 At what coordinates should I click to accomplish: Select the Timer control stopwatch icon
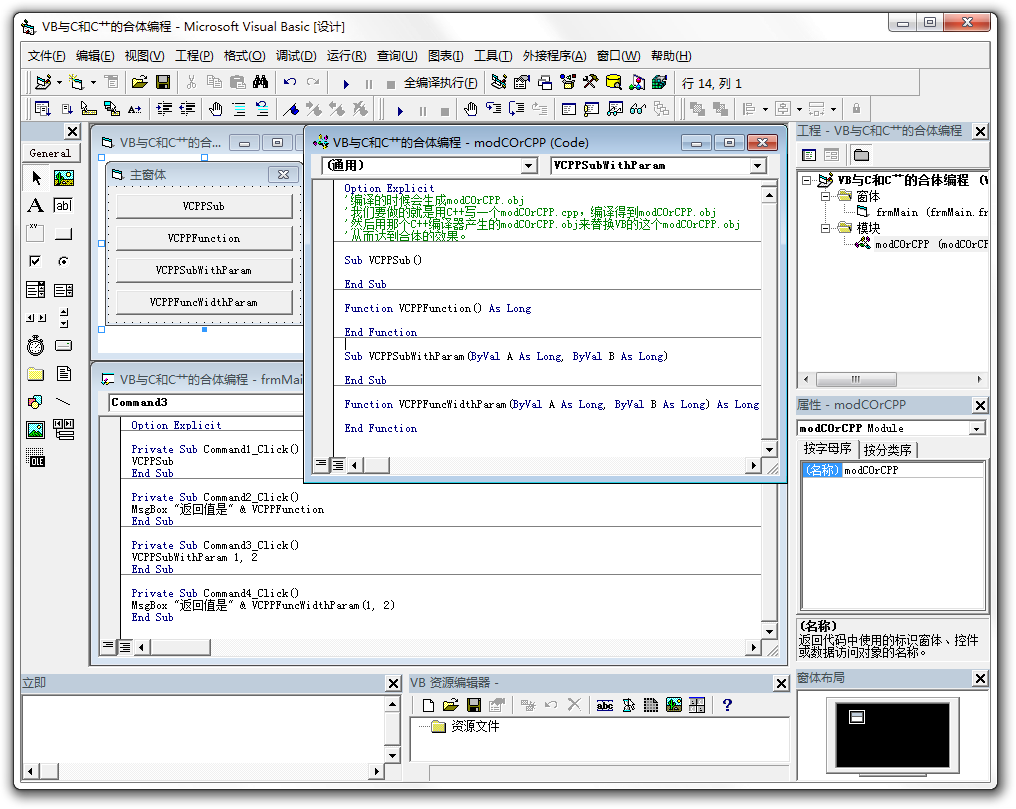click(36, 345)
